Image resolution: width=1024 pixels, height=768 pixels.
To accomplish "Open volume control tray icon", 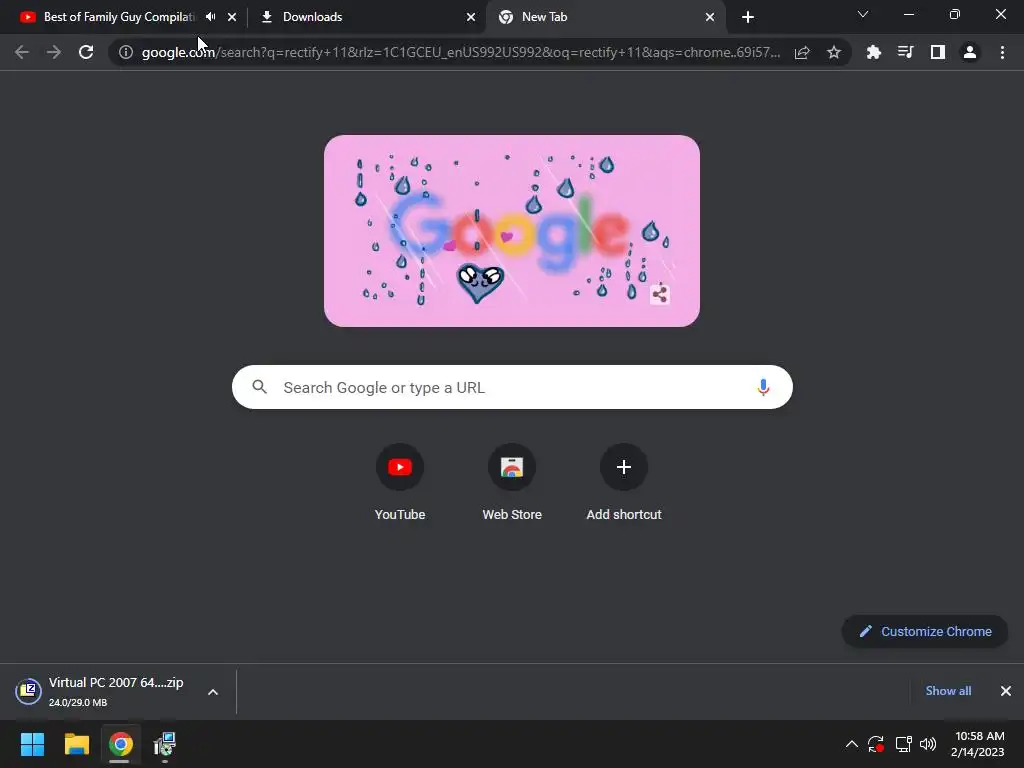I will click(x=928, y=744).
